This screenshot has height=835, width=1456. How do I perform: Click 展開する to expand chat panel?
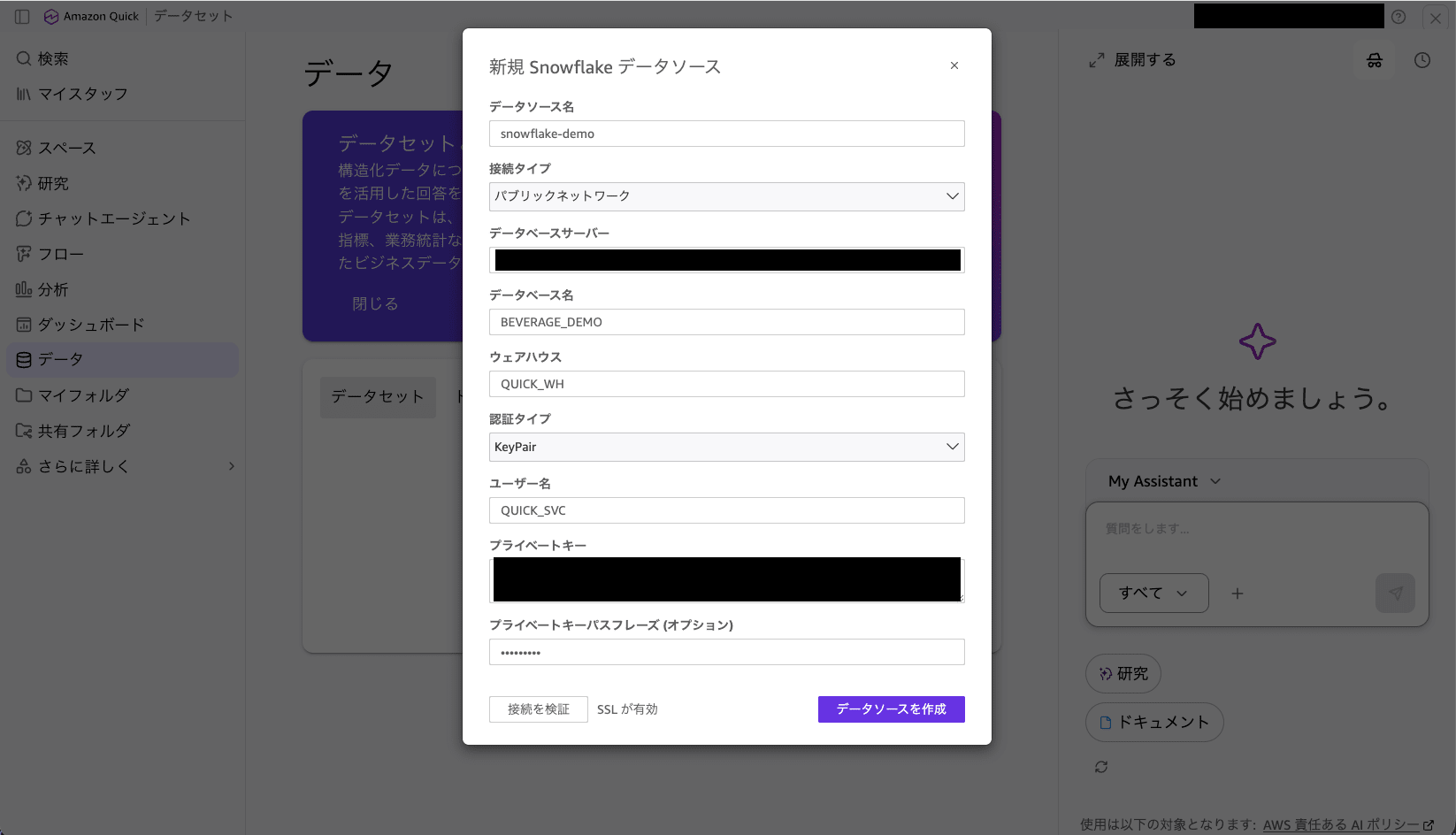1146,60
